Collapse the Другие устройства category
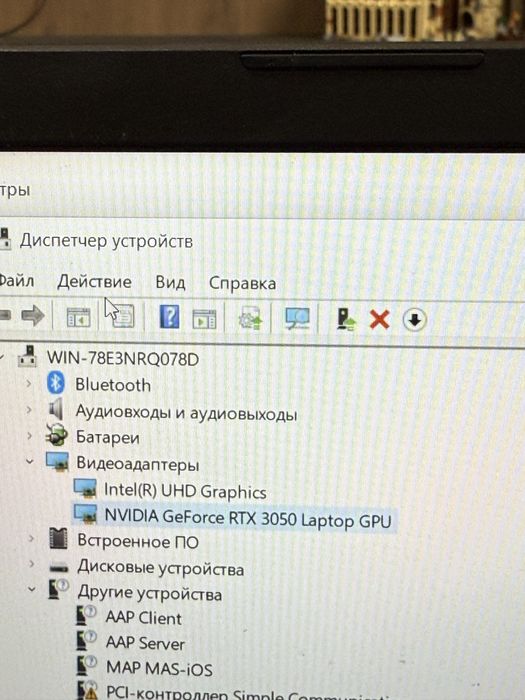Screen dimensions: 525x700 click(32, 589)
